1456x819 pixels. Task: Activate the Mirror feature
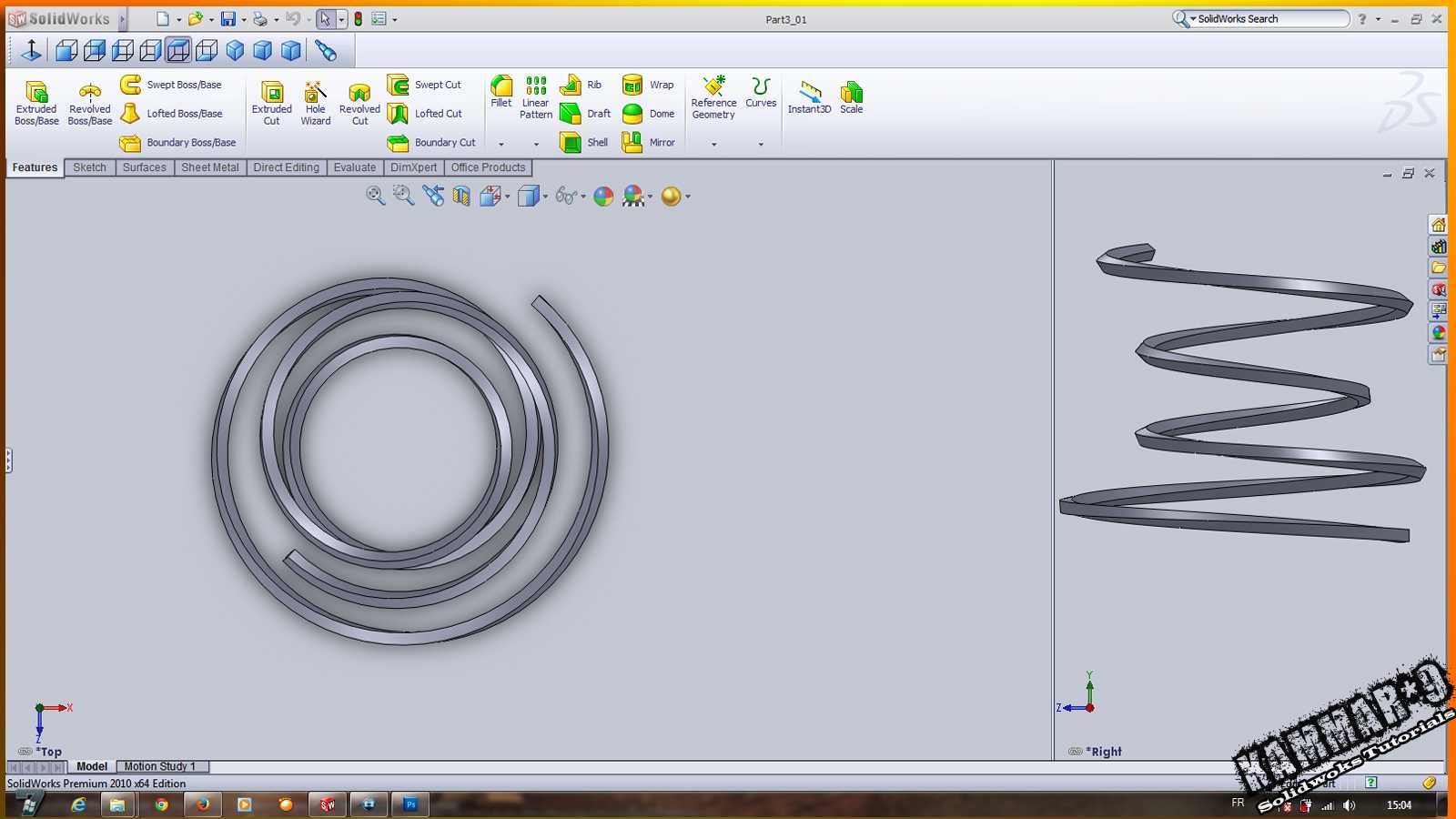click(x=648, y=143)
